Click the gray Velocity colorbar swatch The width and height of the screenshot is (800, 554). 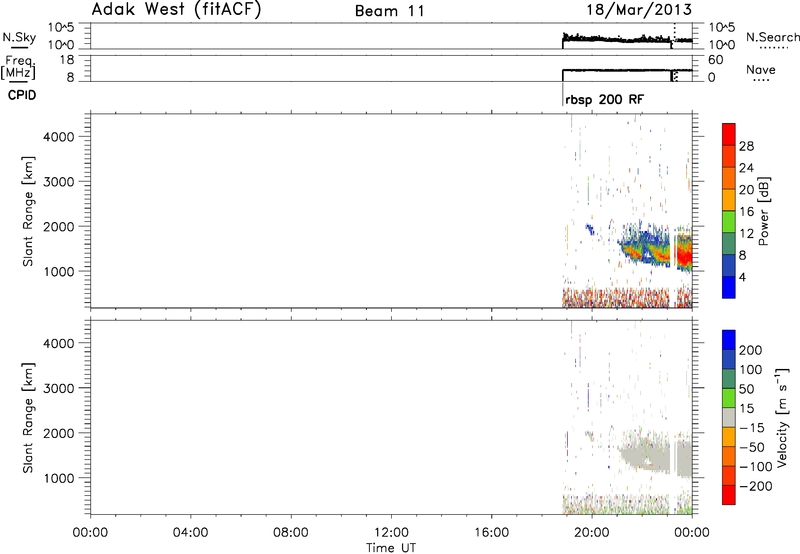(729, 418)
